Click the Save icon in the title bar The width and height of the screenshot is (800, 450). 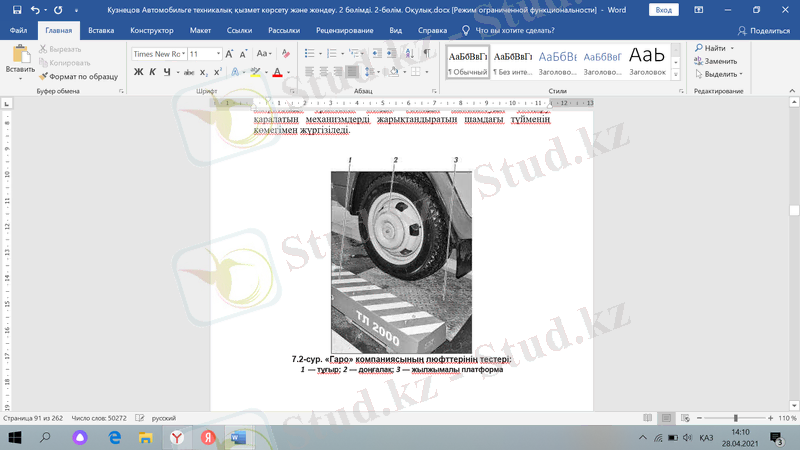(x=15, y=9)
